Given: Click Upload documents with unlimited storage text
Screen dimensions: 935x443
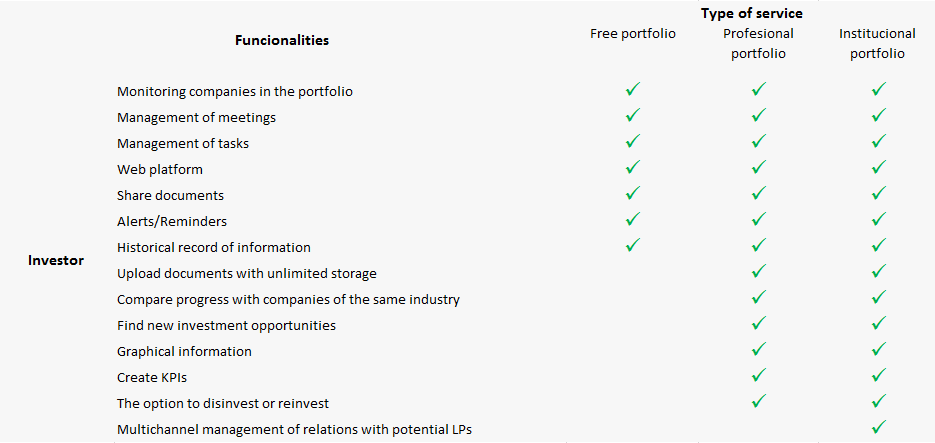Looking at the screenshot, I should 247,273.
